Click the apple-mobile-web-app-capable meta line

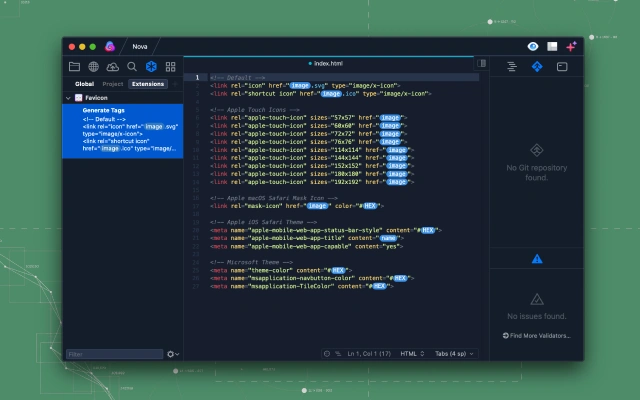coord(307,246)
